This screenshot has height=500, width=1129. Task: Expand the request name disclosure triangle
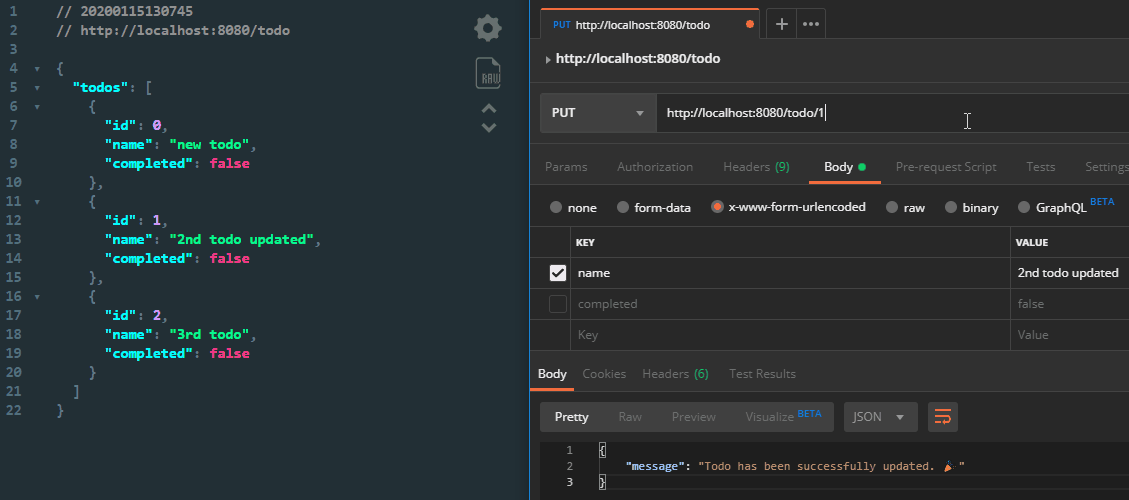[x=548, y=59]
